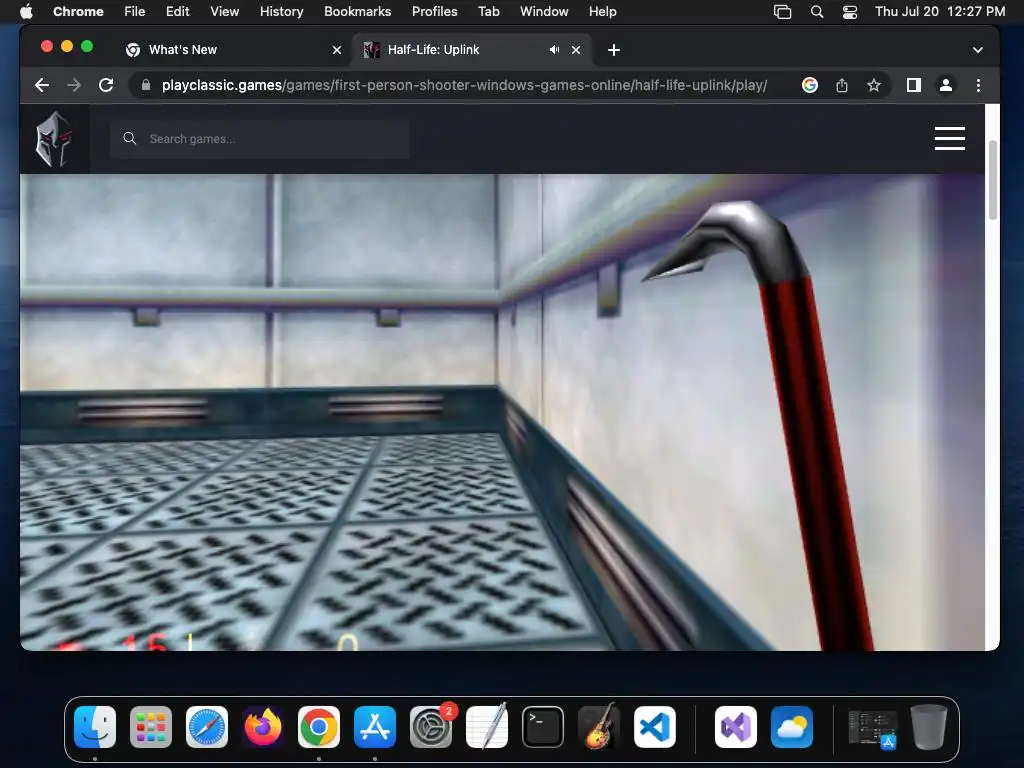Click the Chrome icon in the Dock
Viewport: 1024px width, 768px height.
coord(319,727)
